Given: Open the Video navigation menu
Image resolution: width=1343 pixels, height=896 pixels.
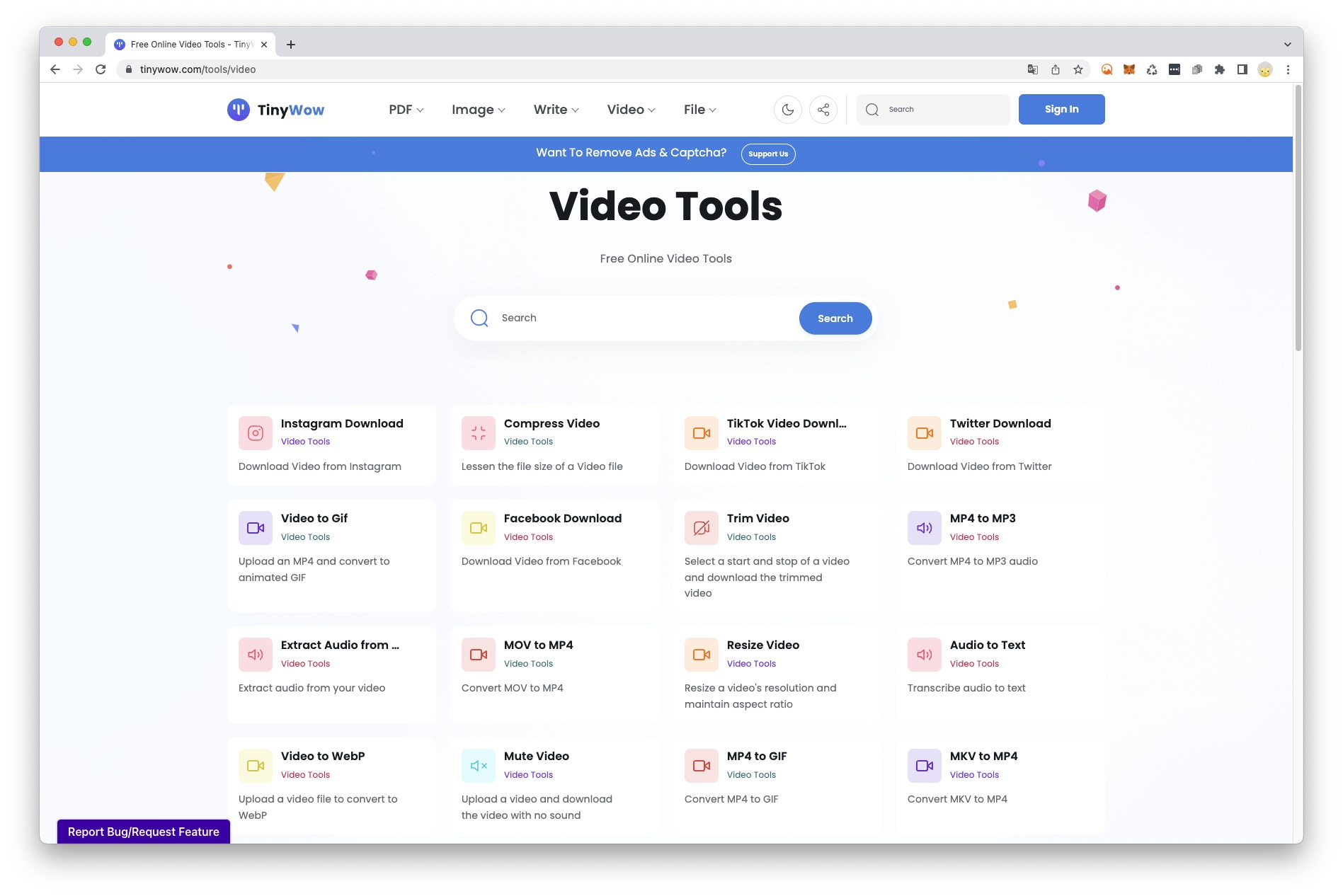Looking at the screenshot, I should tap(631, 110).
